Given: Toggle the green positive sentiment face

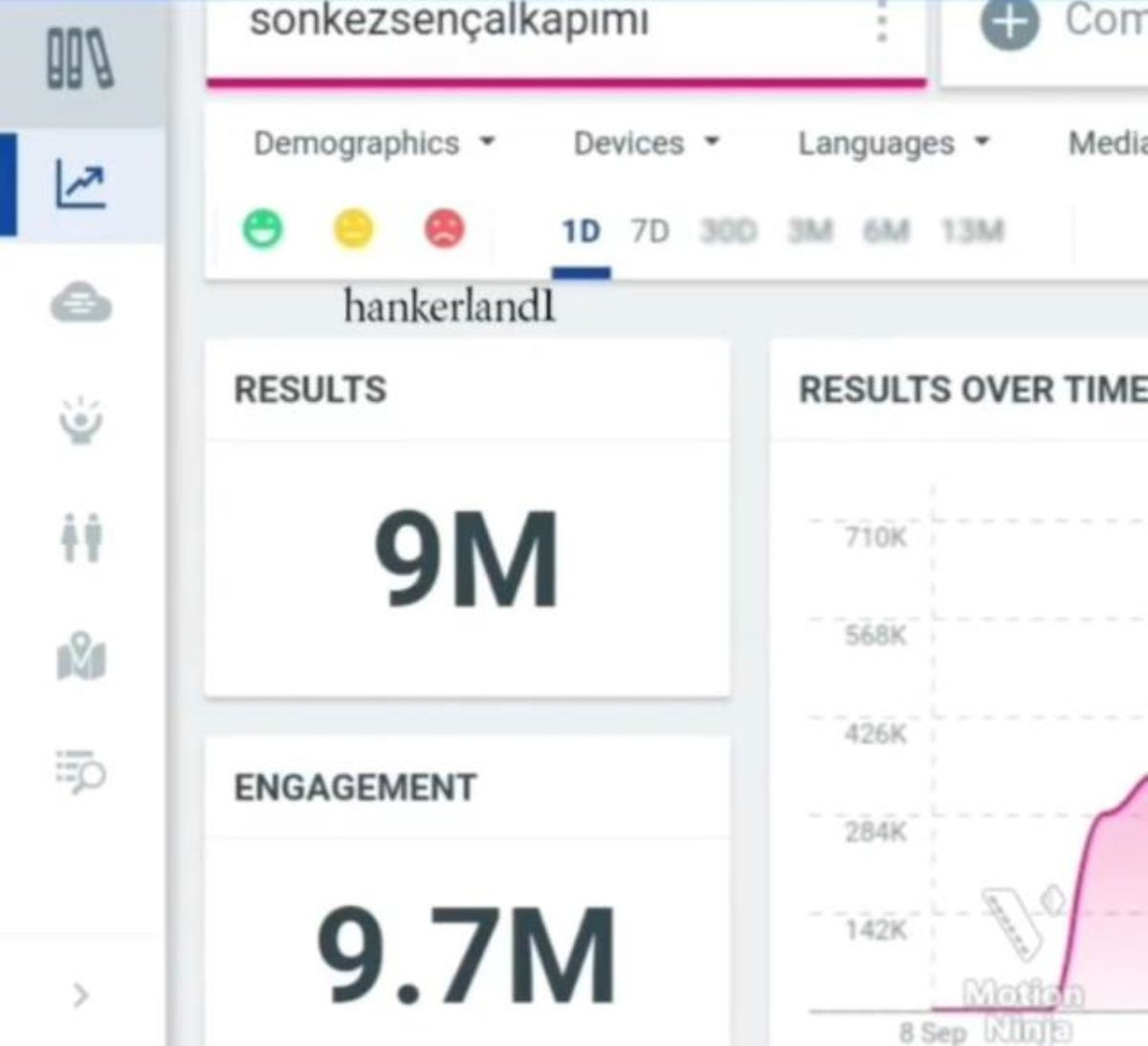Looking at the screenshot, I should [263, 229].
